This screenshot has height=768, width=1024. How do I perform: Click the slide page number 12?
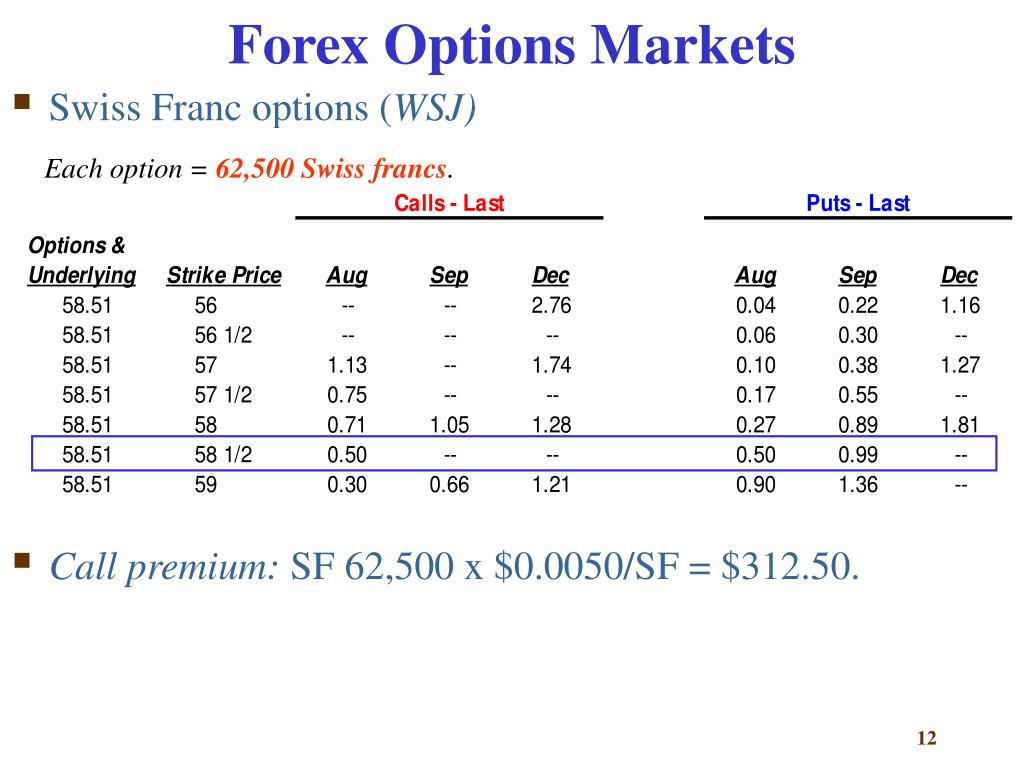[x=927, y=738]
